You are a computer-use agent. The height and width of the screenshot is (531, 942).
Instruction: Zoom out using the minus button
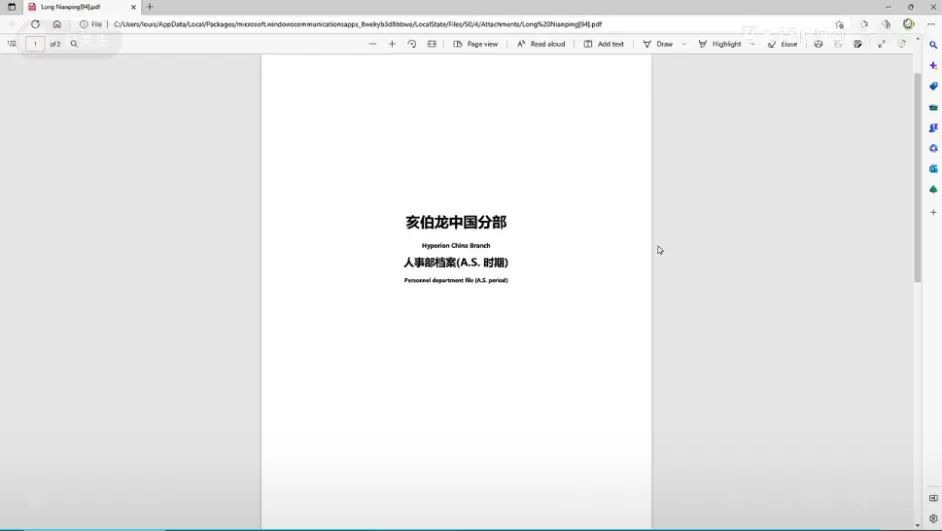373,44
